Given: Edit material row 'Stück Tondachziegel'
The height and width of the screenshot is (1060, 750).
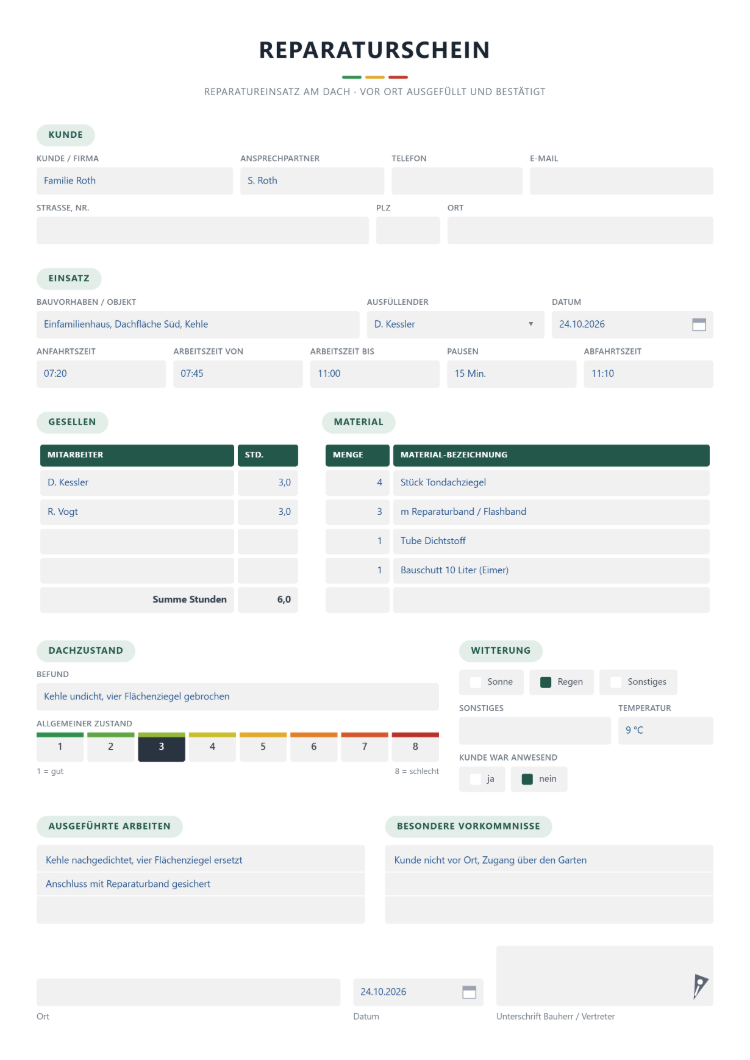Looking at the screenshot, I should (551, 483).
